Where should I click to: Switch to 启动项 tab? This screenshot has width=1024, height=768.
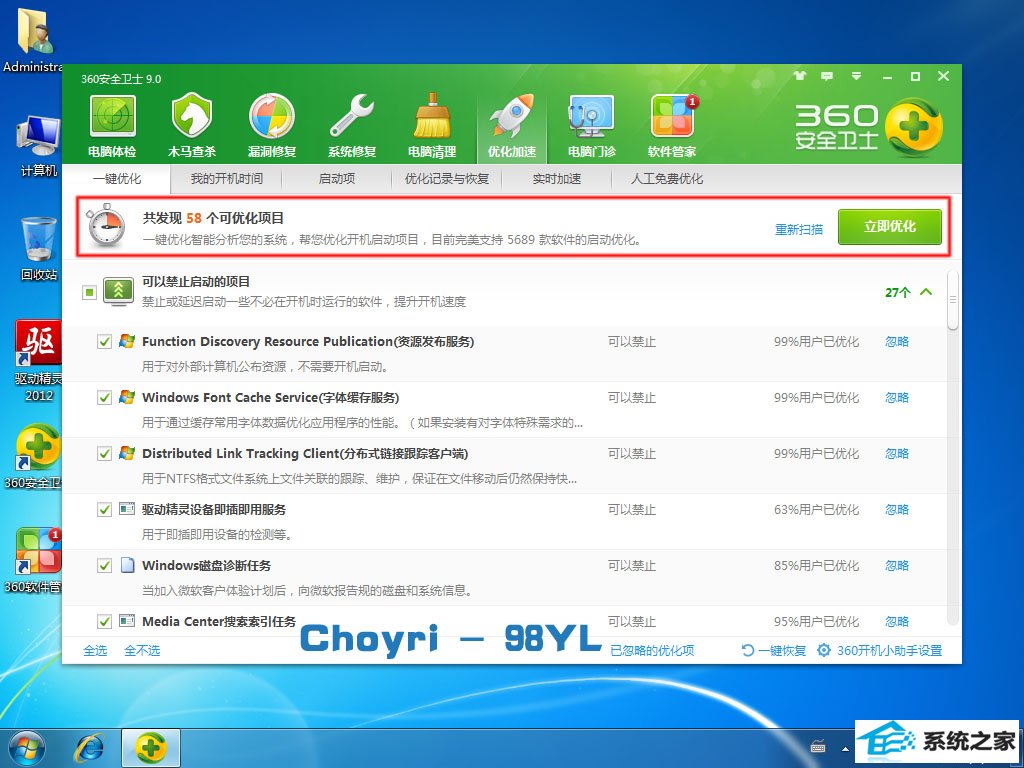[337, 179]
